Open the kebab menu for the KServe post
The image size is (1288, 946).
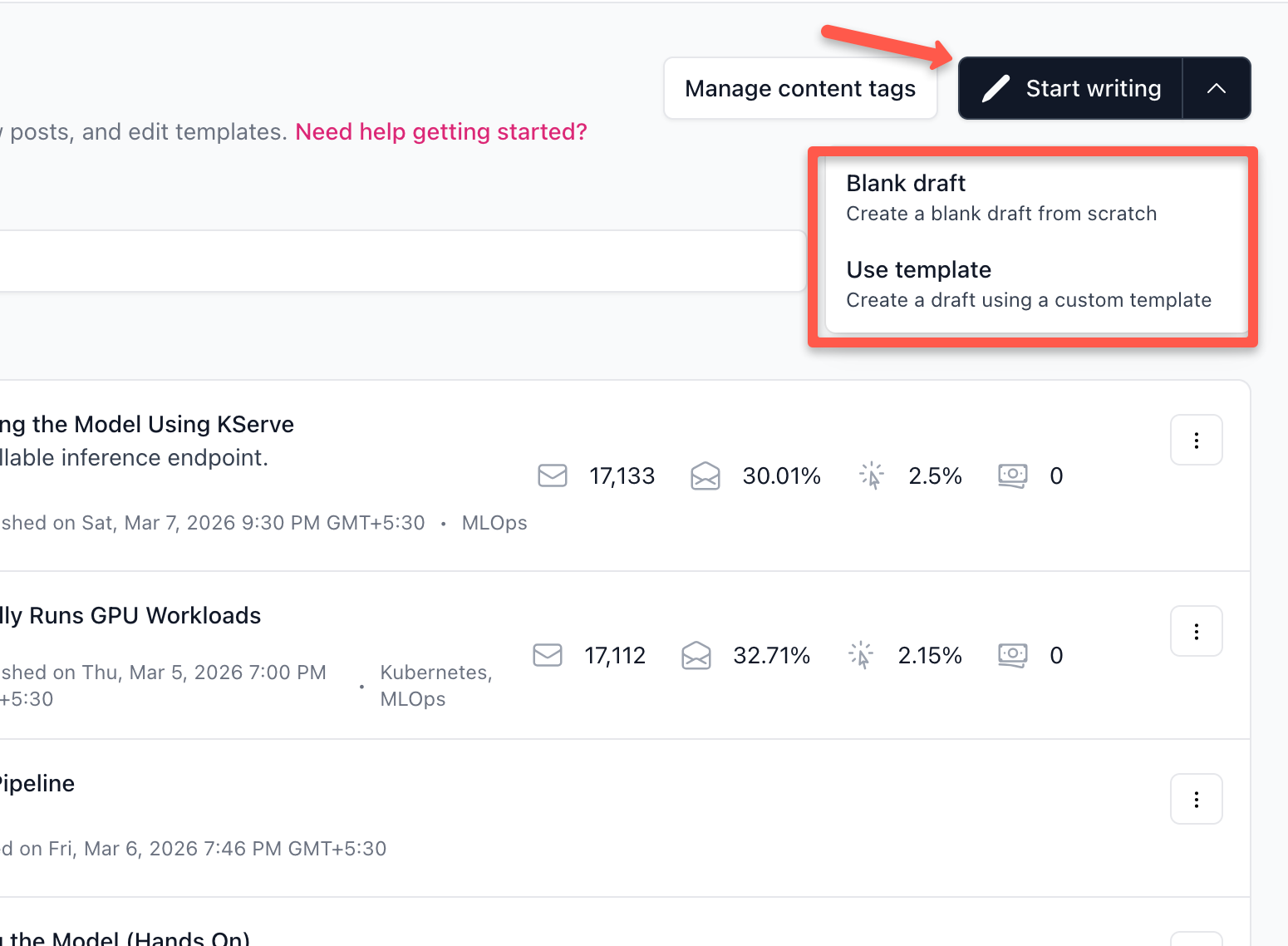click(x=1196, y=440)
